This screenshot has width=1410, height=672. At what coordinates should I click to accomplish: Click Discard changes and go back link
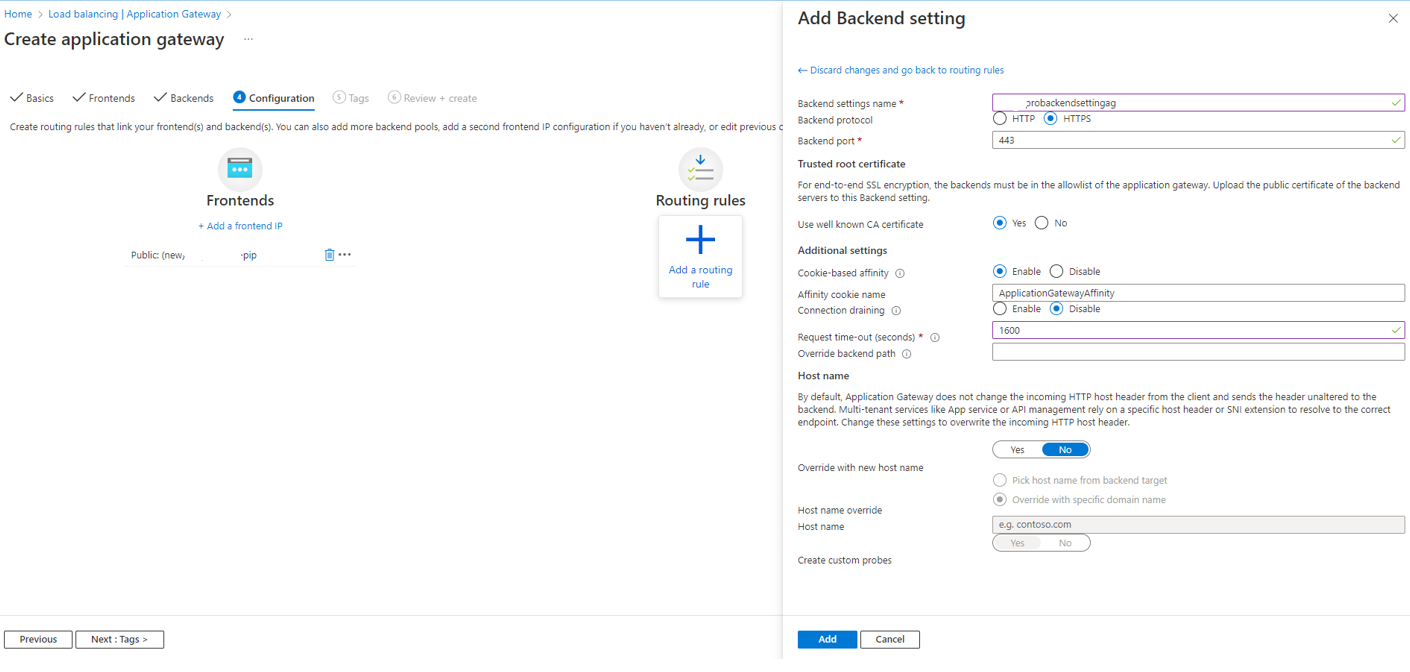(x=901, y=70)
